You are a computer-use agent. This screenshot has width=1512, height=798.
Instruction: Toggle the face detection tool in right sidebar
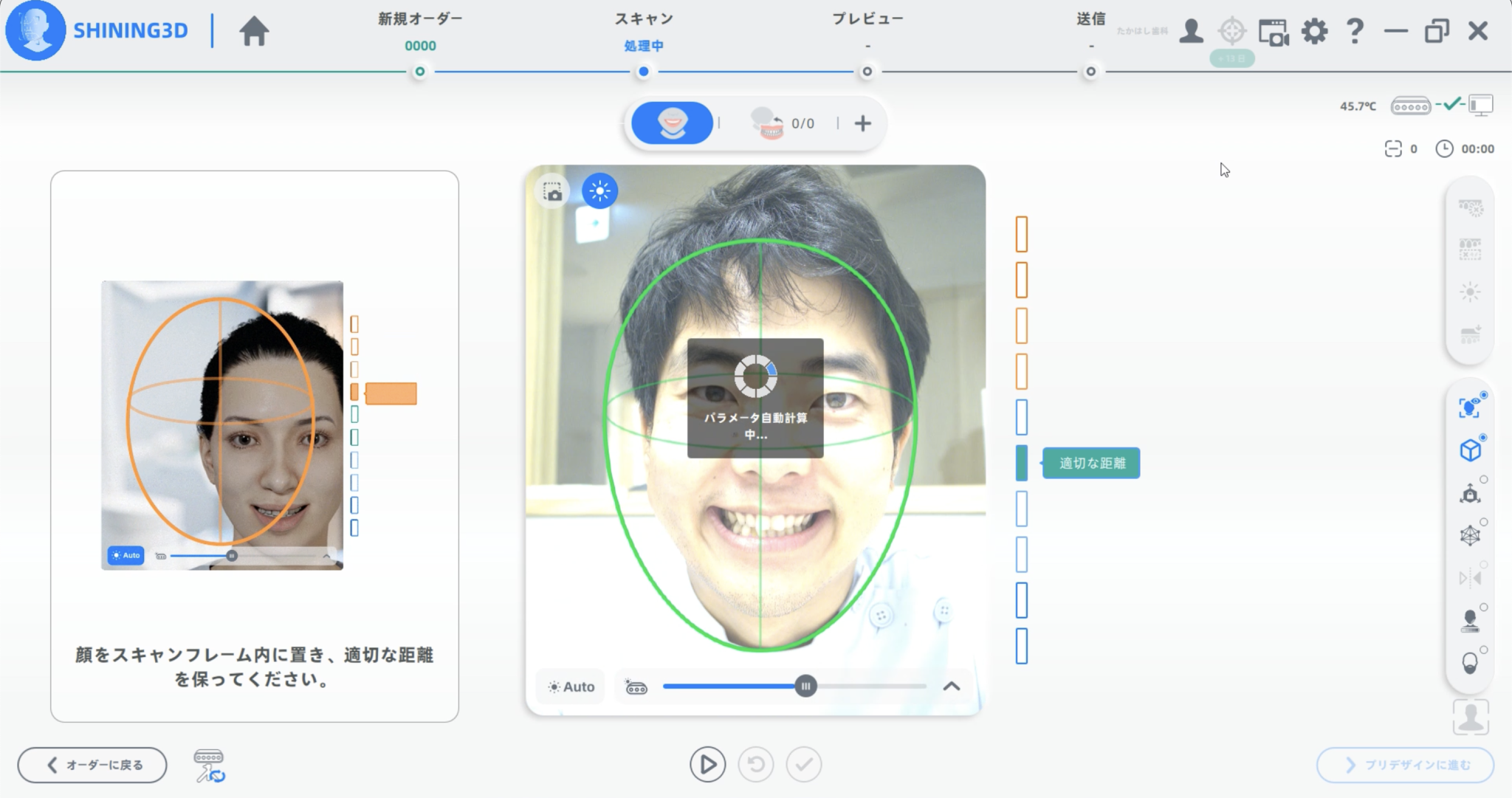click(x=1470, y=407)
